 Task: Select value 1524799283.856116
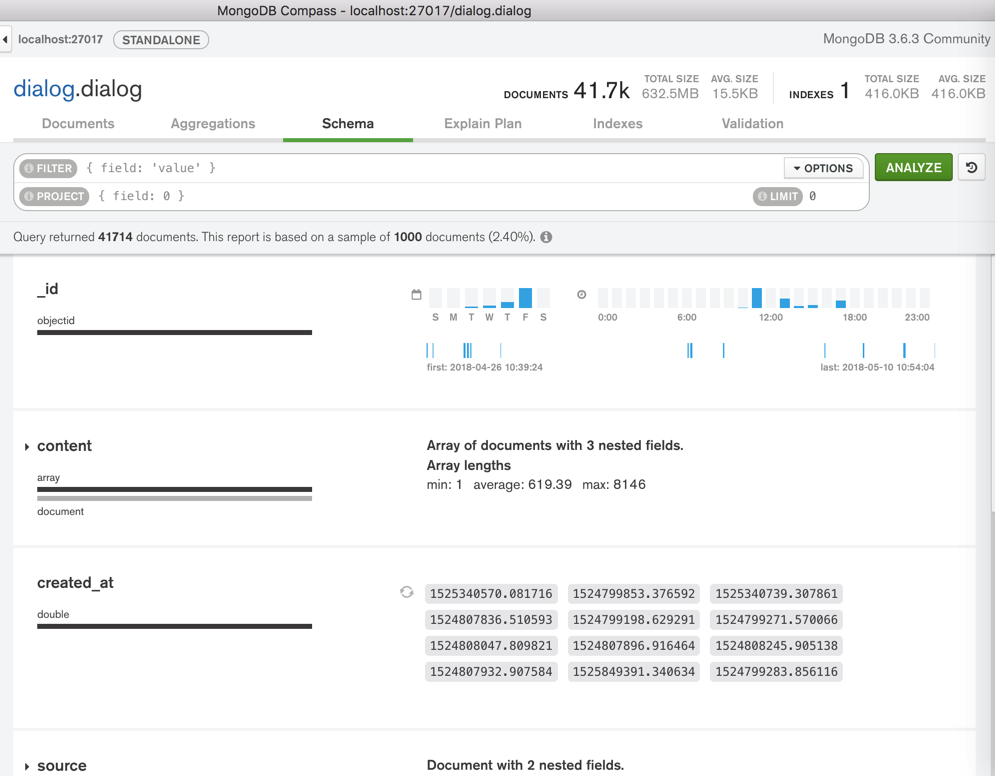coord(776,672)
